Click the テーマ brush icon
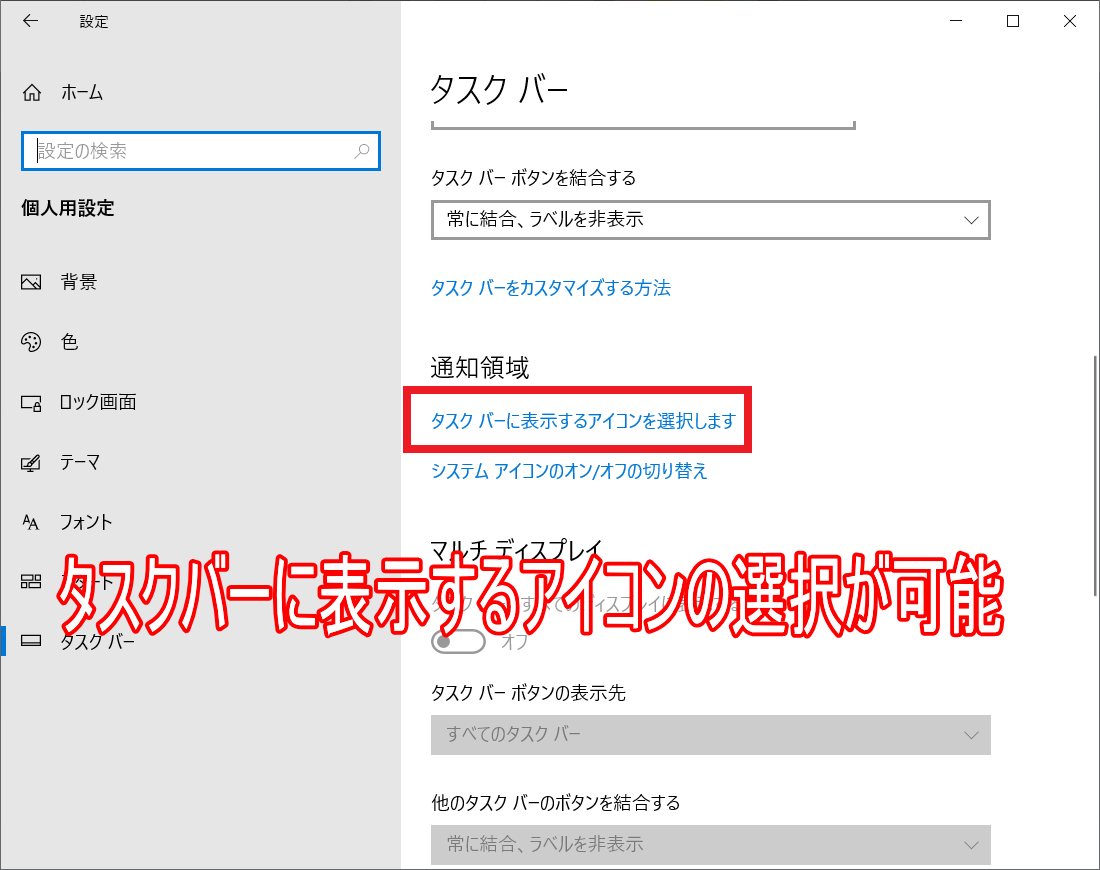1100x870 pixels. coord(31,462)
